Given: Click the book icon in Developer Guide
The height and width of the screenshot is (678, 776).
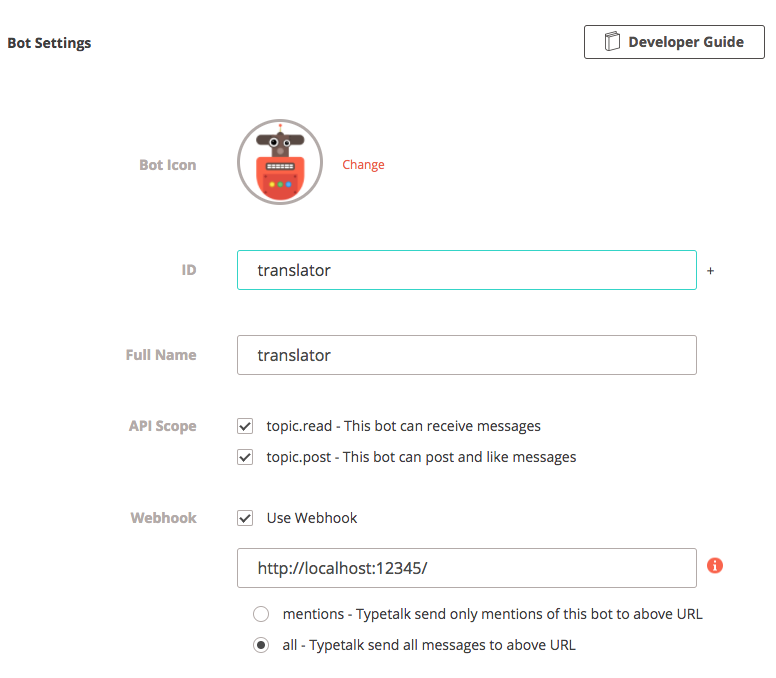Looking at the screenshot, I should click(x=612, y=42).
